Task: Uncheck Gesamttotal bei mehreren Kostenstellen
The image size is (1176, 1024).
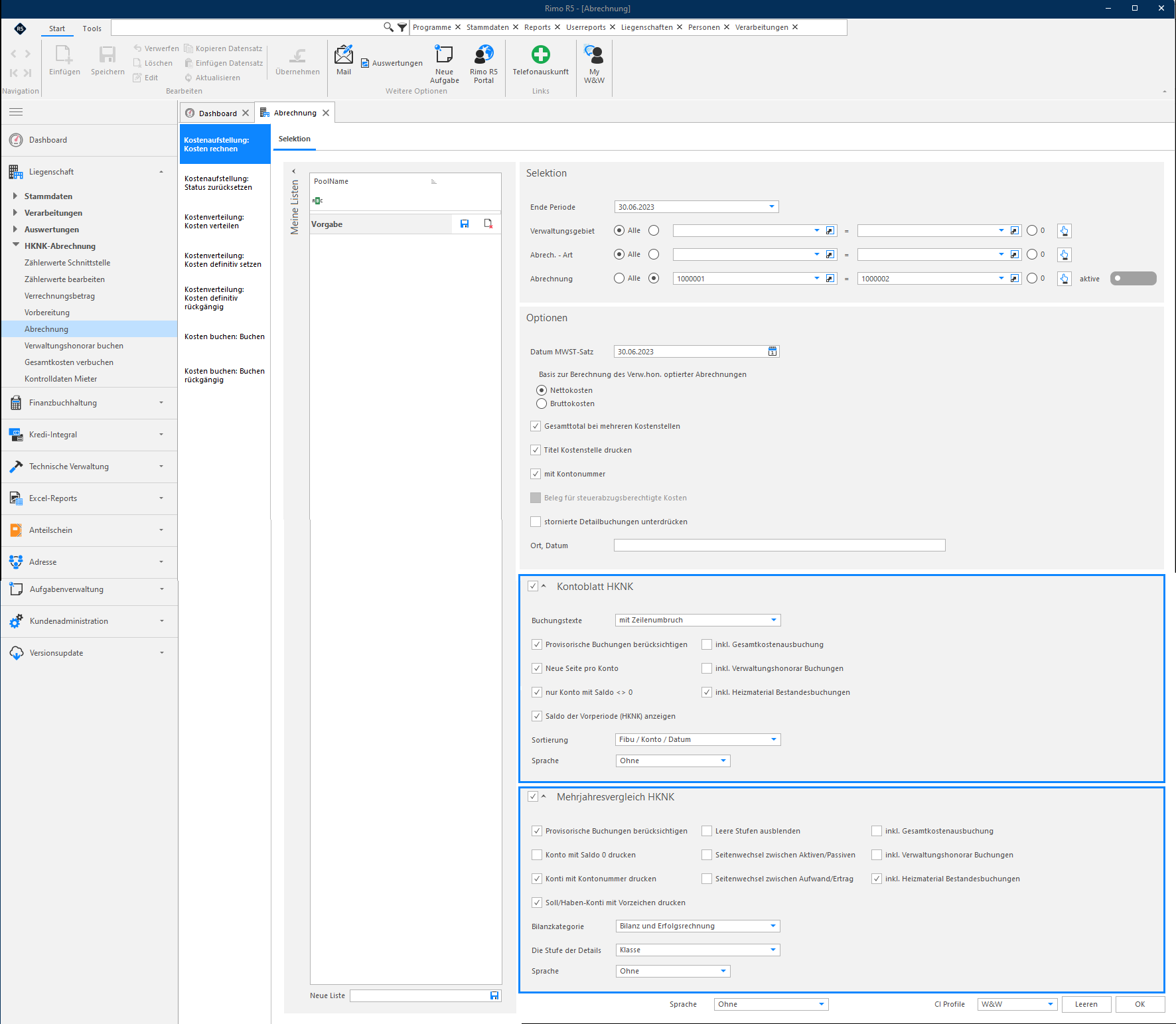Action: pyautogui.click(x=536, y=426)
